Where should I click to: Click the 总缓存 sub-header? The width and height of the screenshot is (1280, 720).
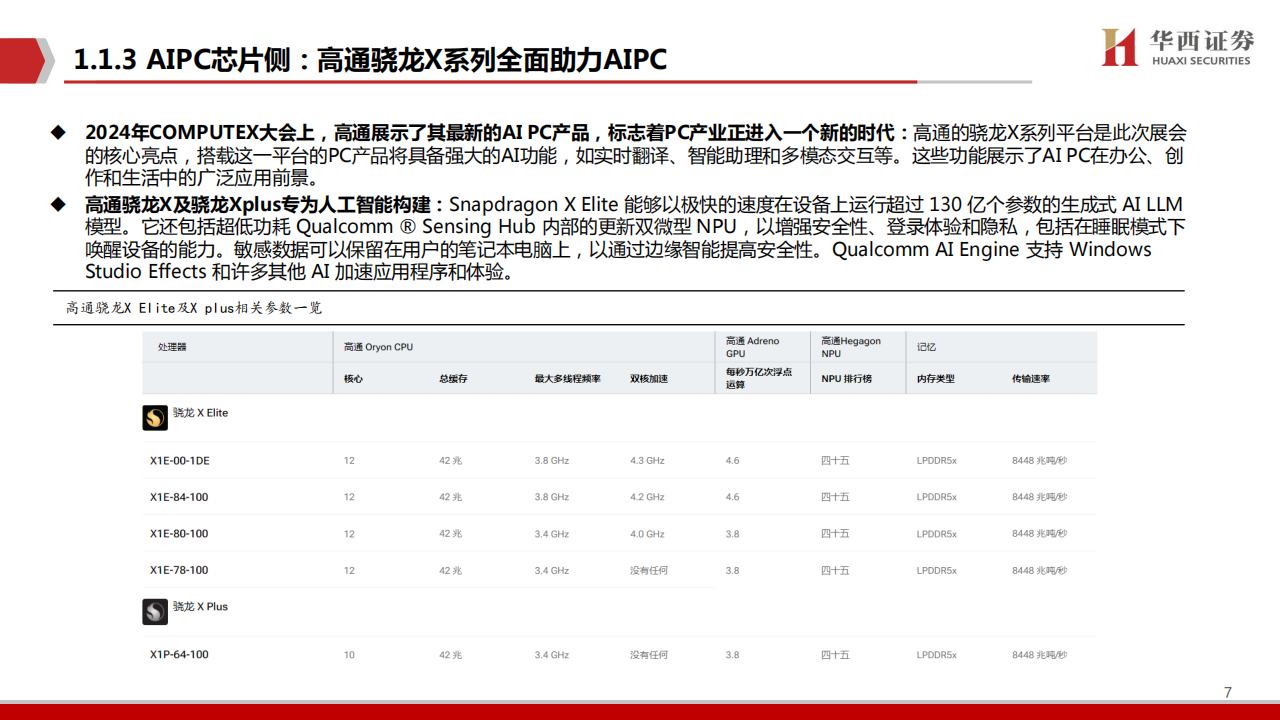point(453,379)
